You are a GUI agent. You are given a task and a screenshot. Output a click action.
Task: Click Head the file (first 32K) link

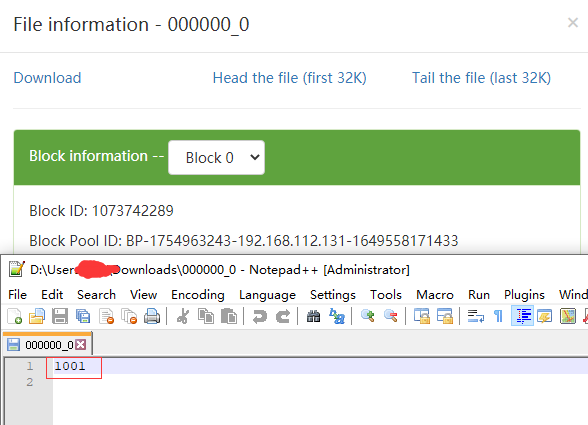pyautogui.click(x=290, y=78)
